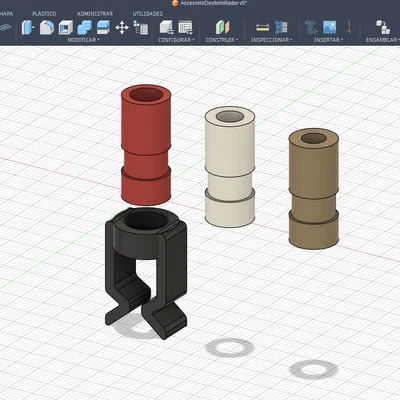
Task: Select the Press Pull tool icon
Action: (28, 27)
